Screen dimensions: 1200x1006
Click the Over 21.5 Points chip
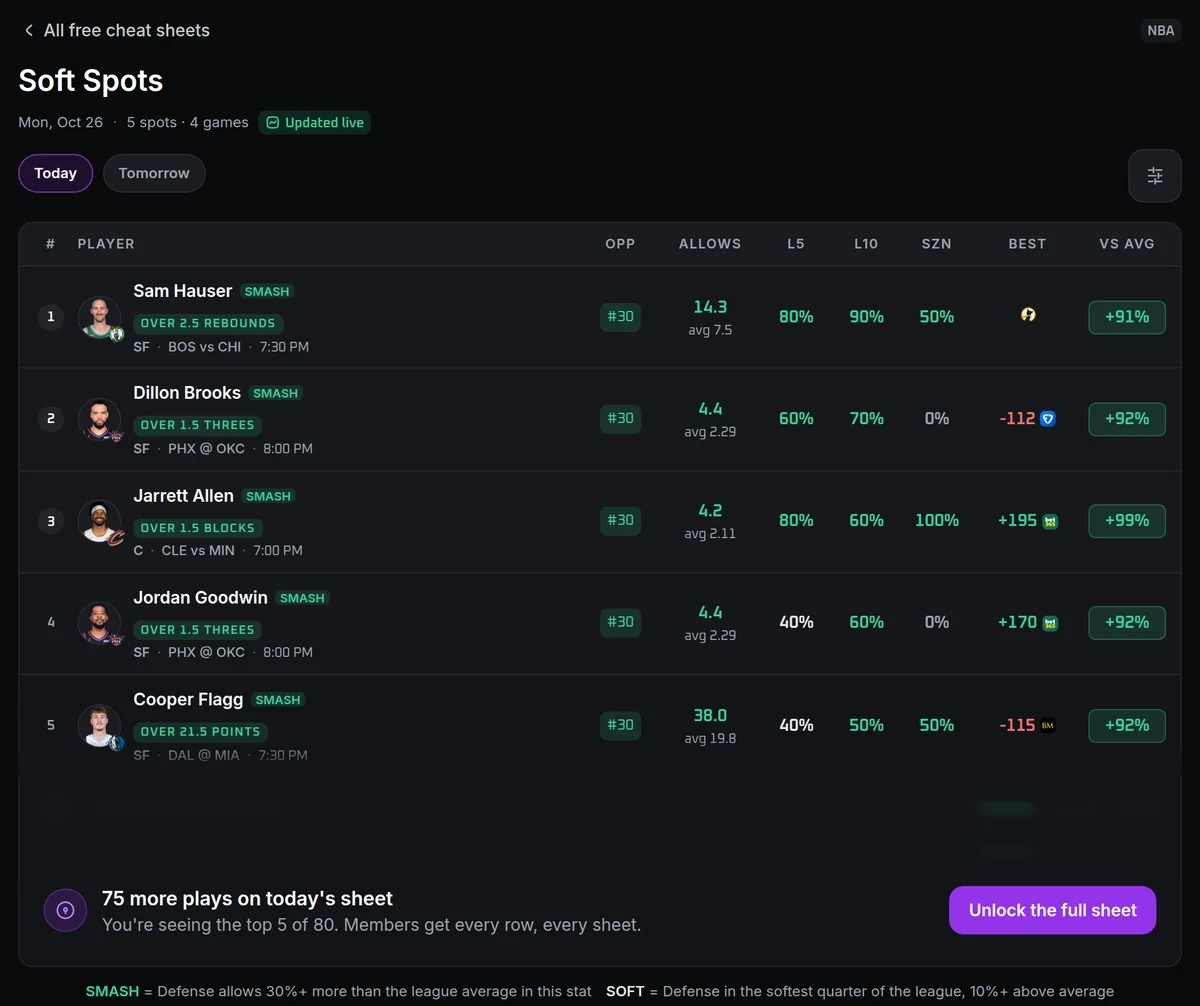(200, 731)
